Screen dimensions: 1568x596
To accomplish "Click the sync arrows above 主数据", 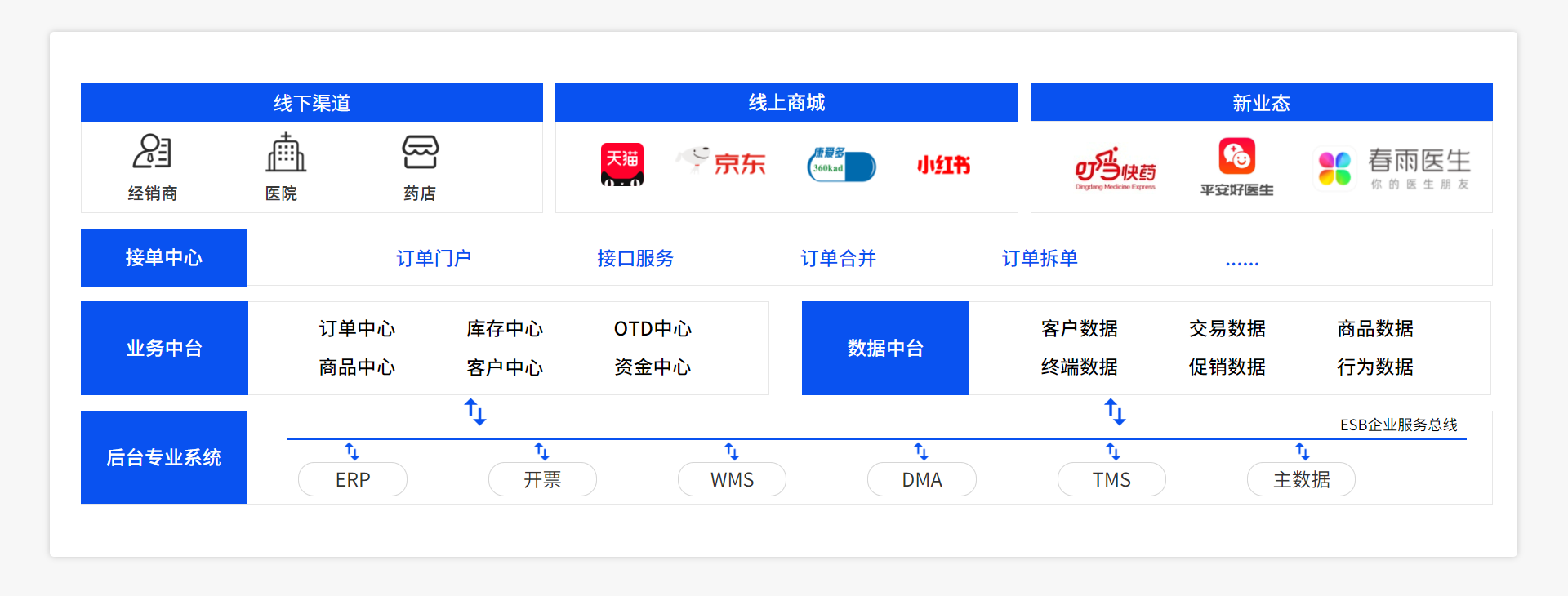I will point(1303,451).
